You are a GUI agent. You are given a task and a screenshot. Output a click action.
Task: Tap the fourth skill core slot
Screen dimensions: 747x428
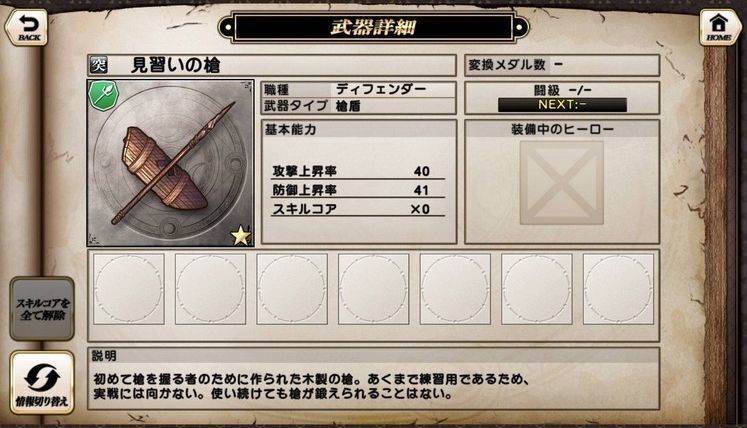[x=374, y=289]
